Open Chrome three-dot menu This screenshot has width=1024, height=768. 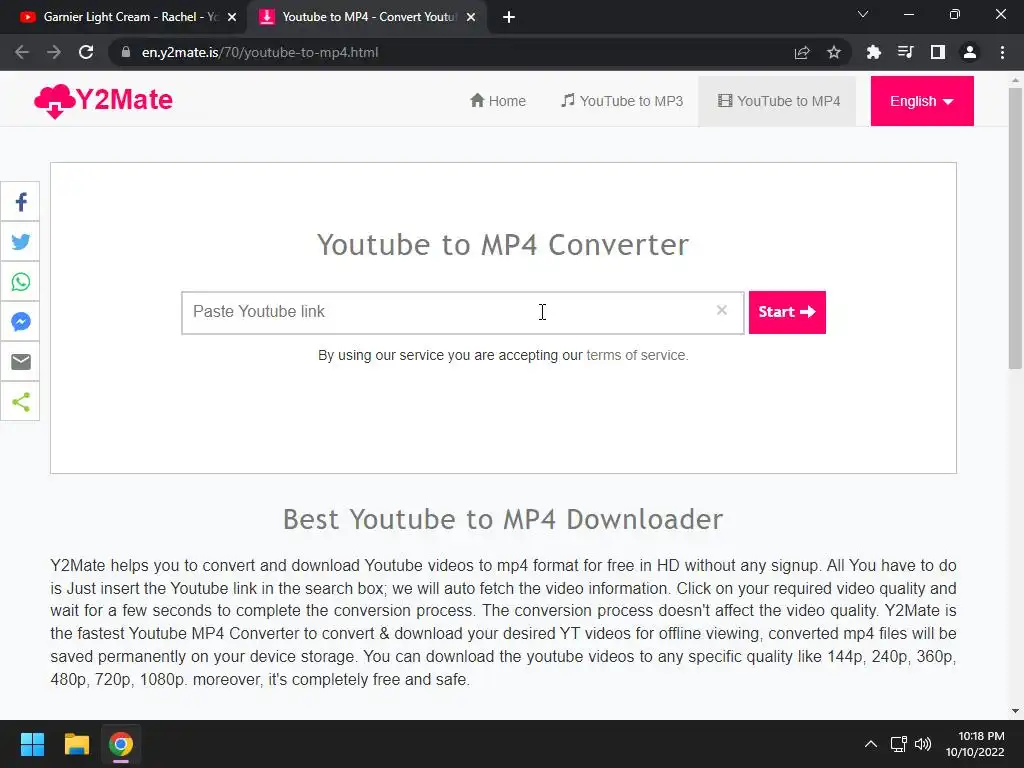pos(1002,52)
